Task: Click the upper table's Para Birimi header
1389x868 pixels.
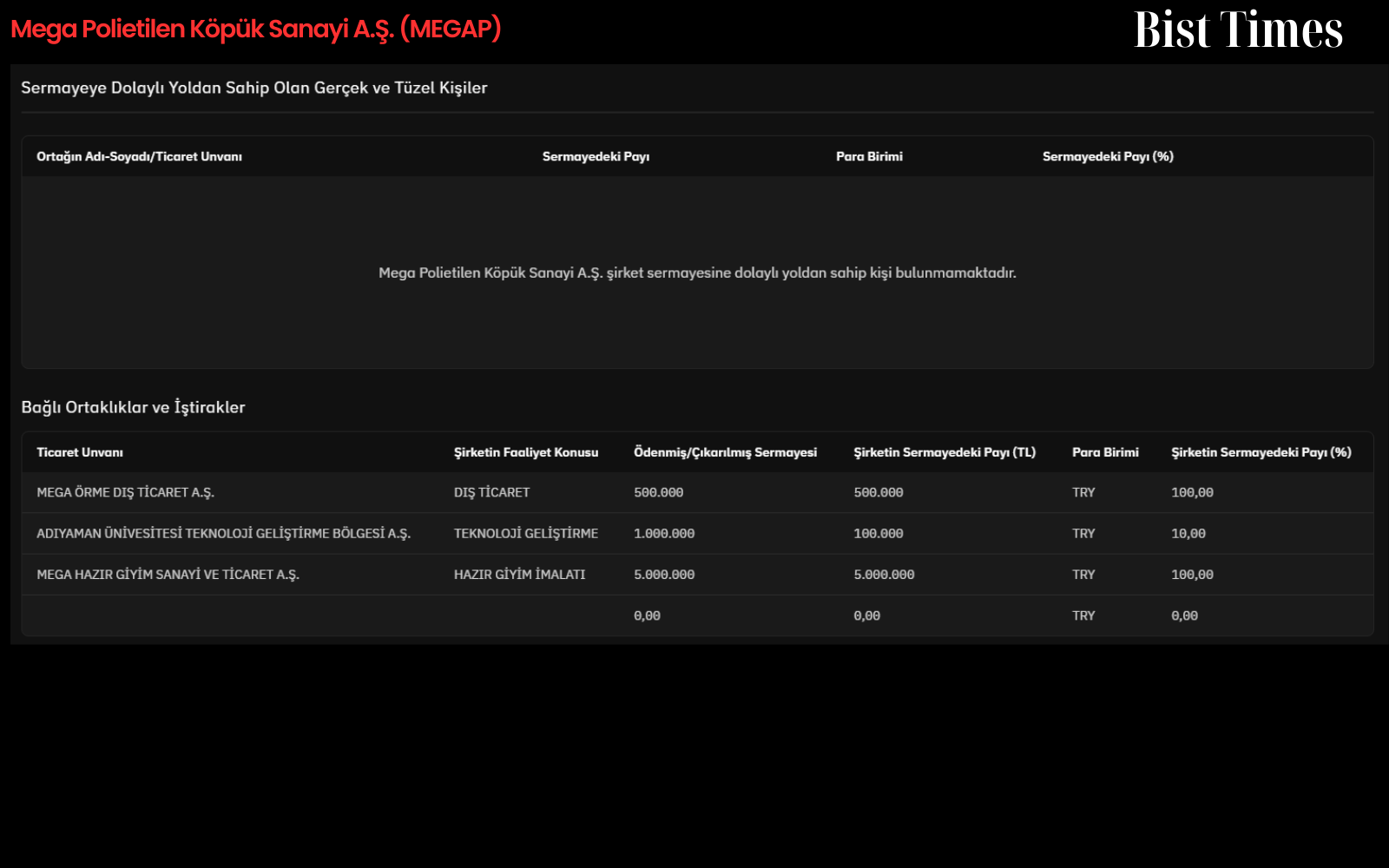Action: (x=869, y=156)
